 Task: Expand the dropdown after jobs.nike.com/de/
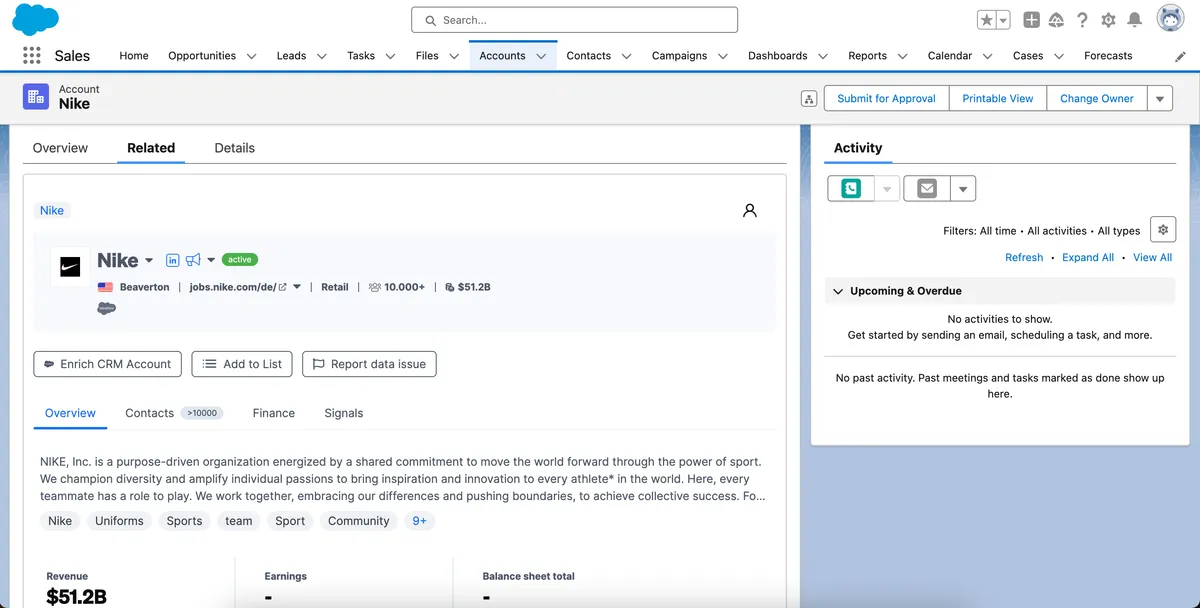click(x=297, y=287)
